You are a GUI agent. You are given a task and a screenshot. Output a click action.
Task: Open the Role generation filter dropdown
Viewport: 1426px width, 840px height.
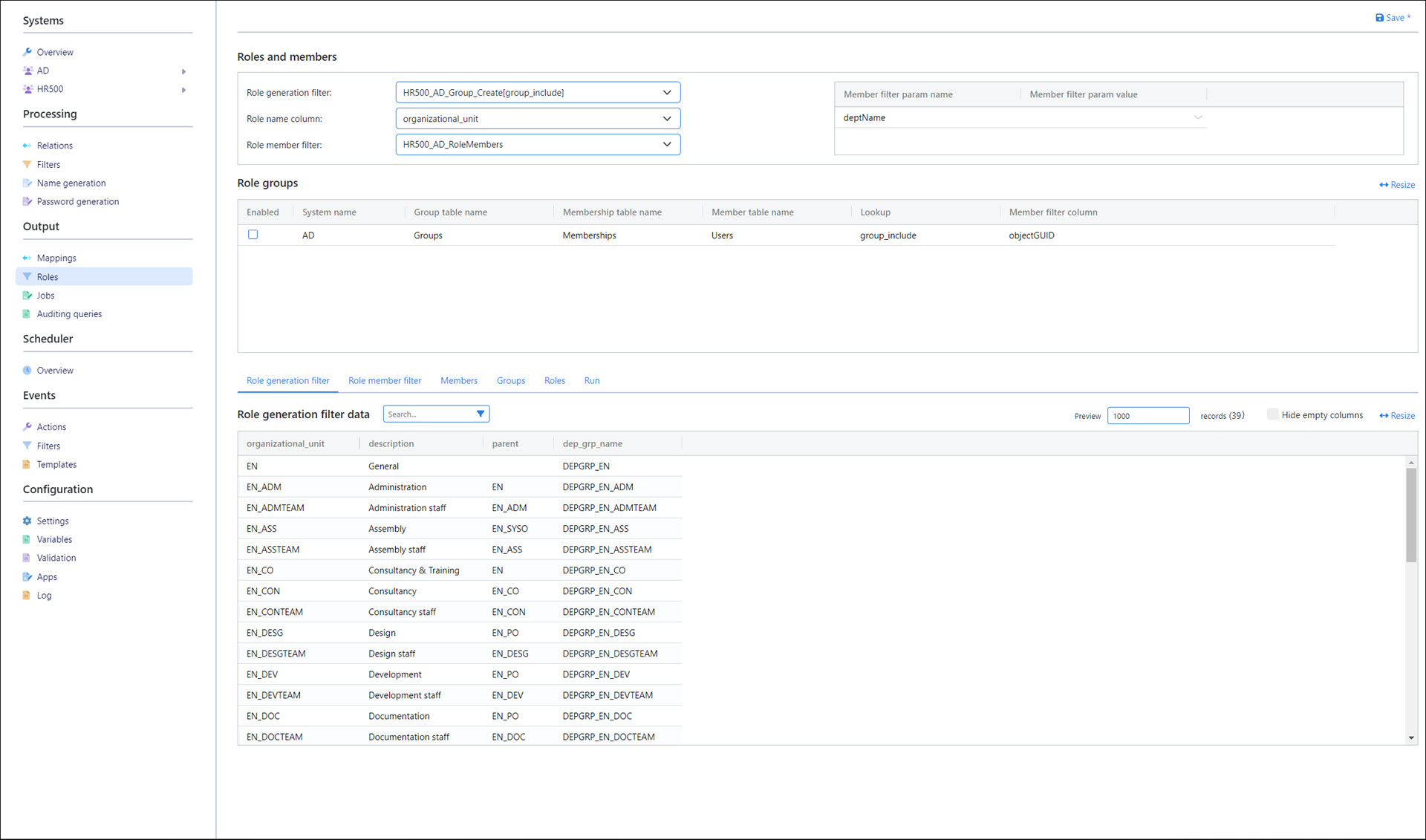coord(666,93)
